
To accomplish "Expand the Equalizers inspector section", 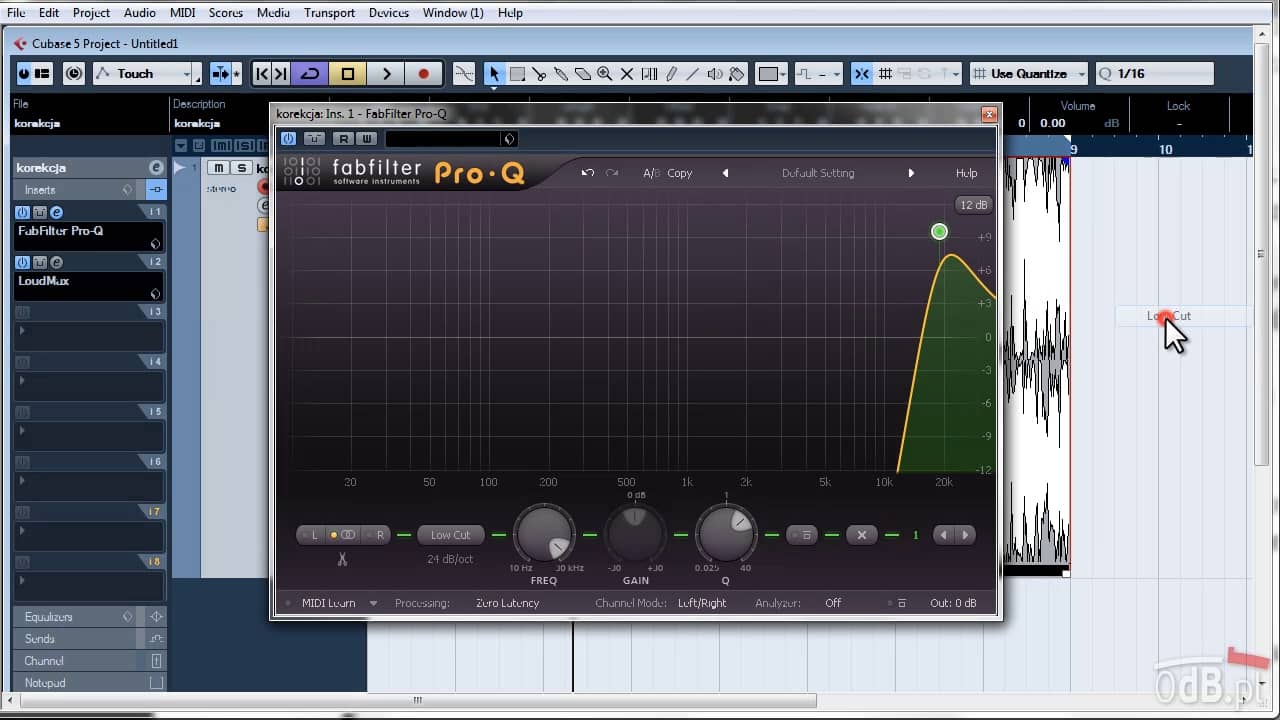I will (89, 617).
